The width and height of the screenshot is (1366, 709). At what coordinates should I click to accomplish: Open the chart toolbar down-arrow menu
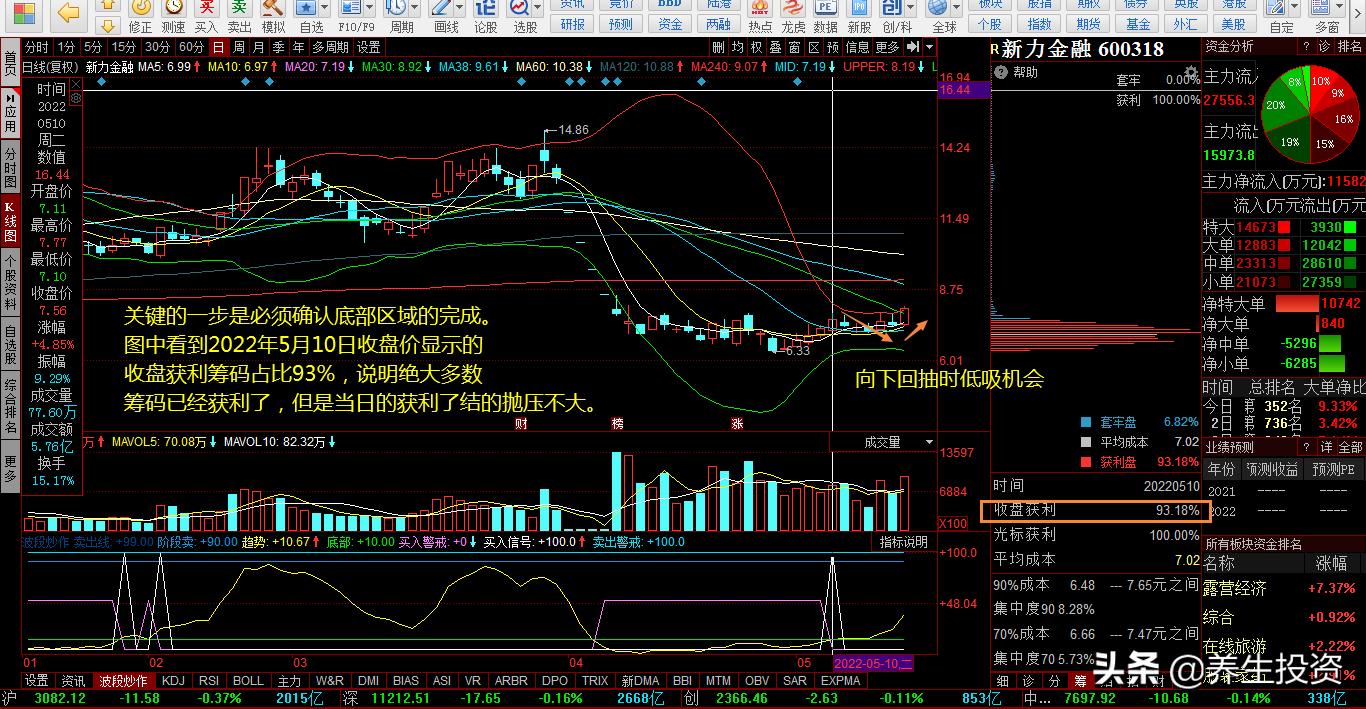pyautogui.click(x=930, y=47)
